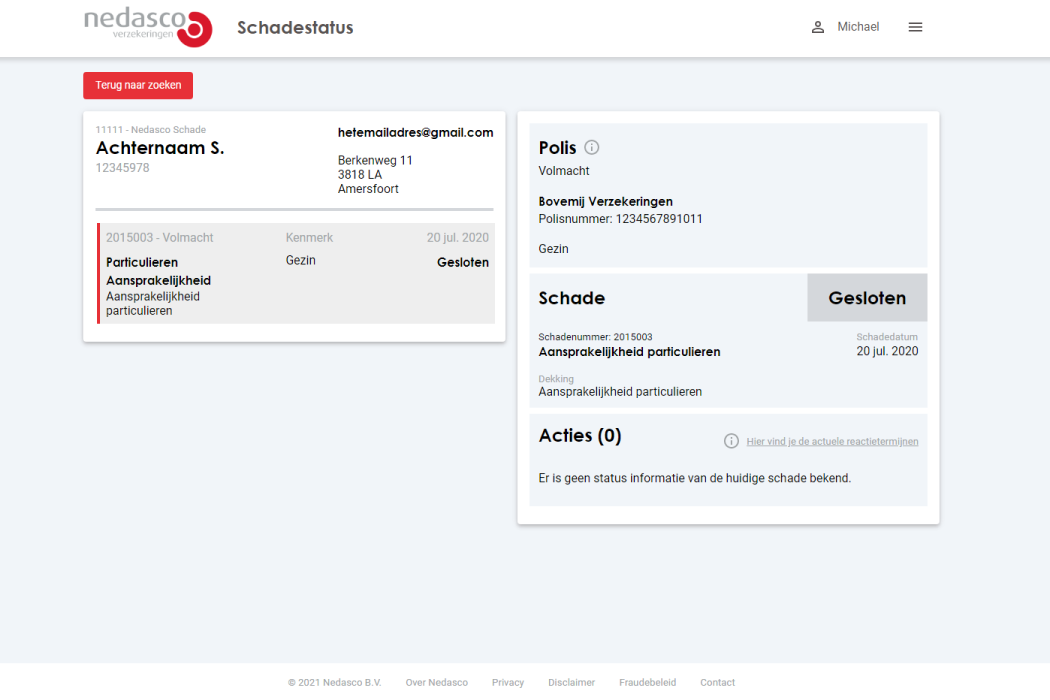
Task: Click the Dekking label in Schade panel
Action: 556,379
